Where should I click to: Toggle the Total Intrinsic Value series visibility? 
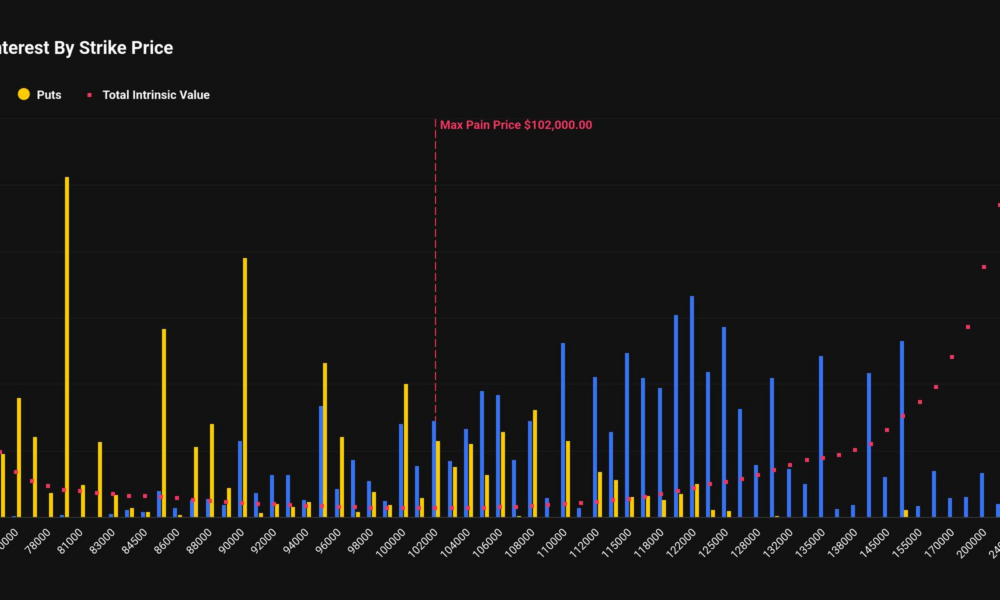(155, 94)
